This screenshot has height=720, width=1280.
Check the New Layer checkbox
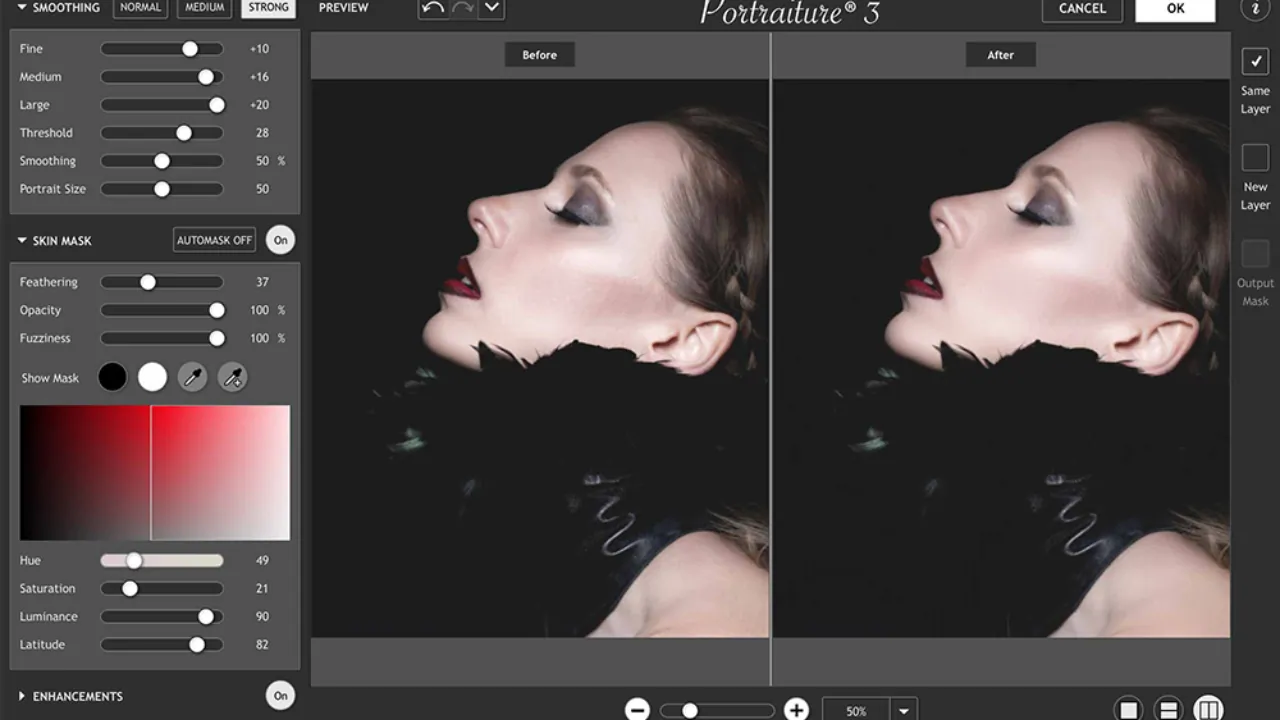1255,157
